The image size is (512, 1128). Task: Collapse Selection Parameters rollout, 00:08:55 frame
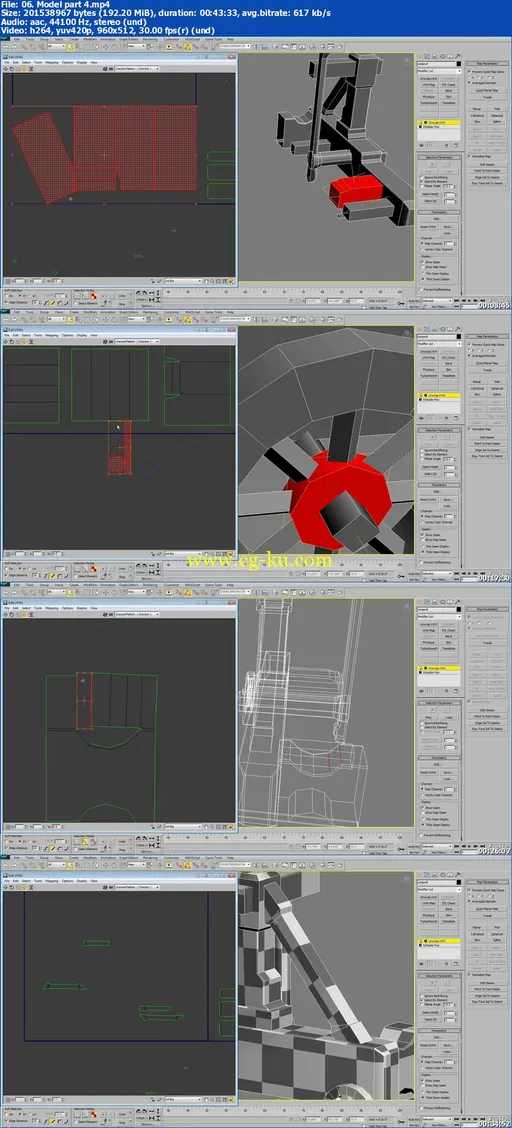pos(439,158)
